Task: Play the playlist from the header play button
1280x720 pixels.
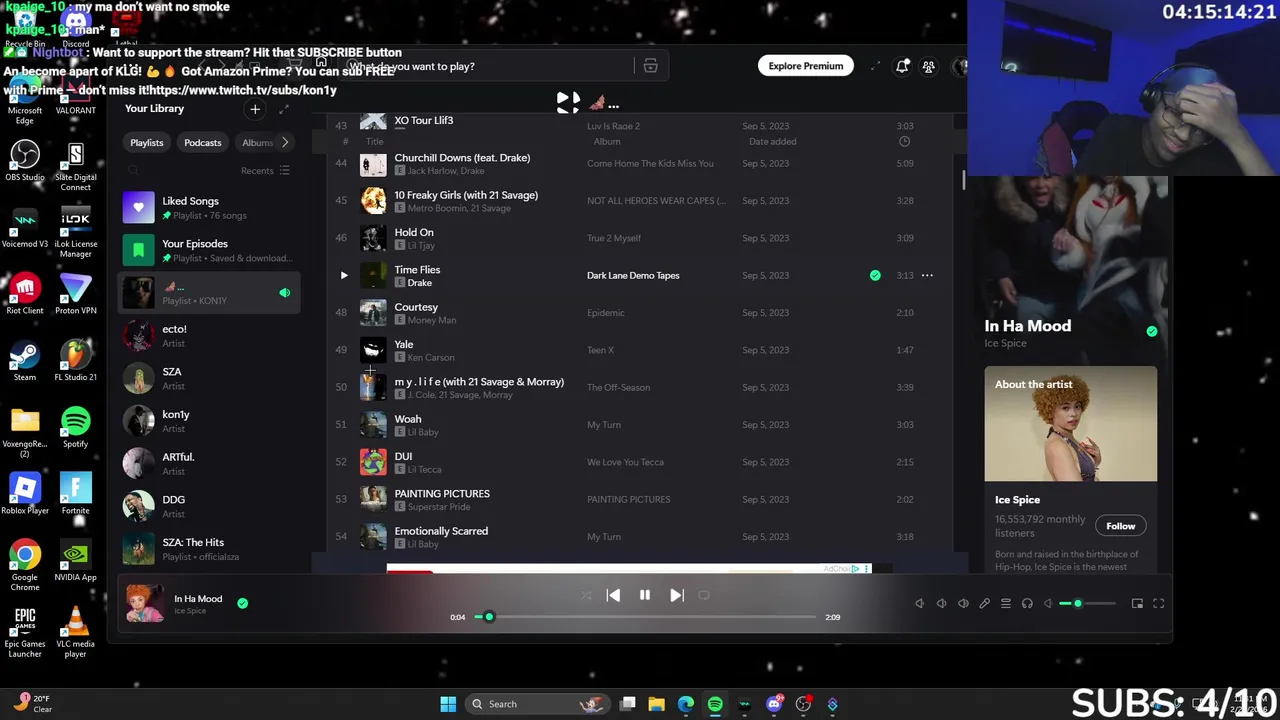Action: click(x=568, y=101)
